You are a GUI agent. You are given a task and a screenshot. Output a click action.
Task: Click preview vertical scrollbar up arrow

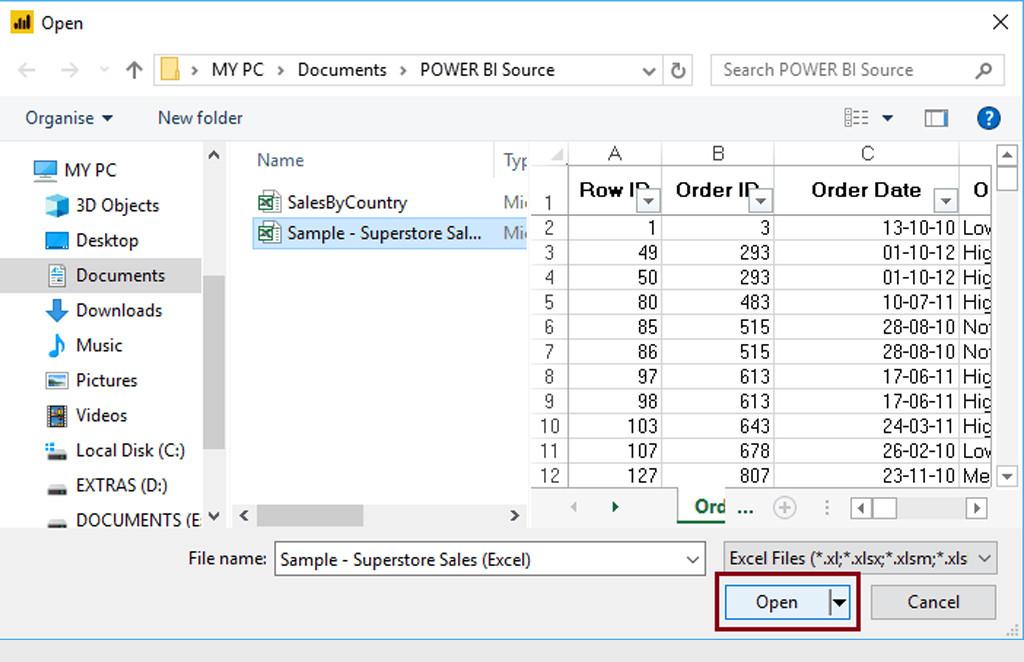click(1007, 155)
